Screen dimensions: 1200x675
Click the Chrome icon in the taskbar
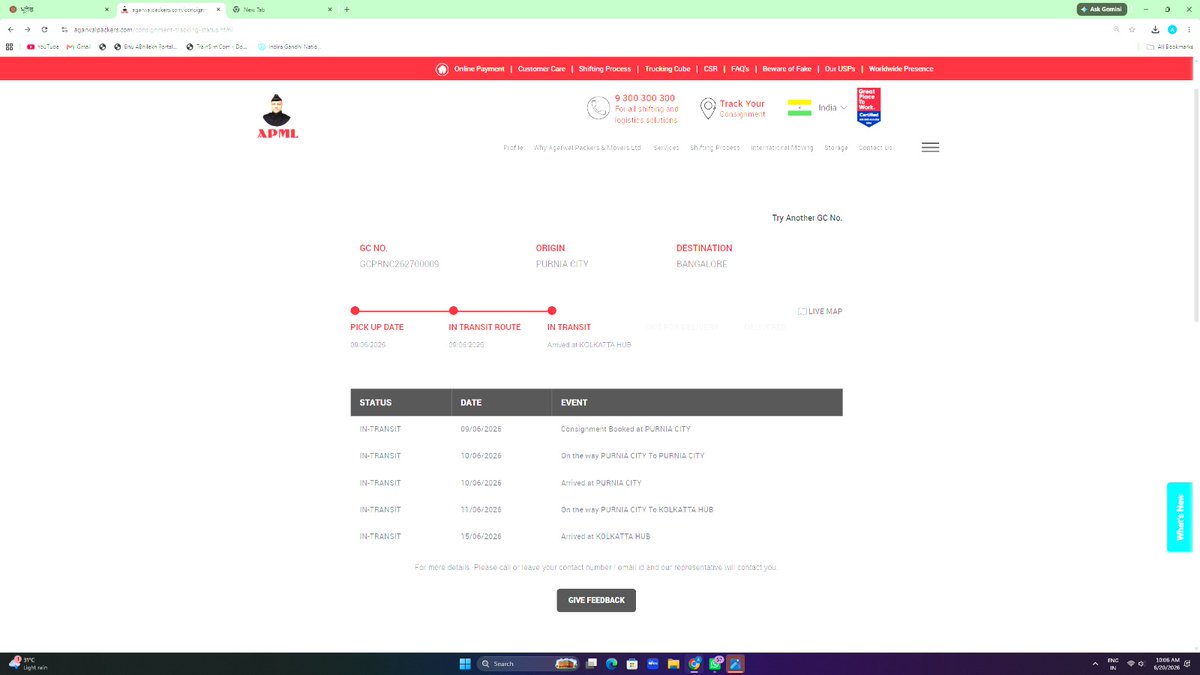(694, 664)
